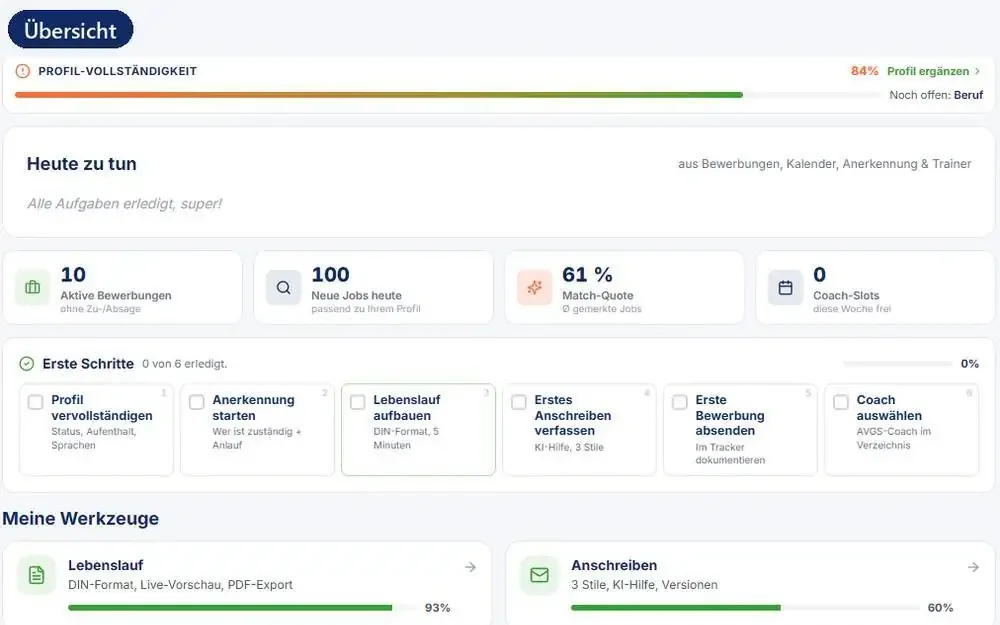The image size is (1000, 625).
Task: Tick the Lebenslauf aufbauen checkbox
Action: click(x=358, y=402)
